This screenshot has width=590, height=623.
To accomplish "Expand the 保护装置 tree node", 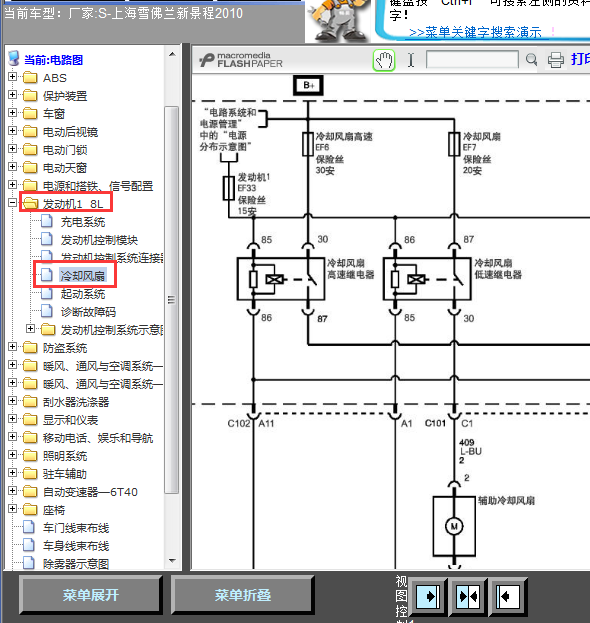I will (x=12, y=95).
